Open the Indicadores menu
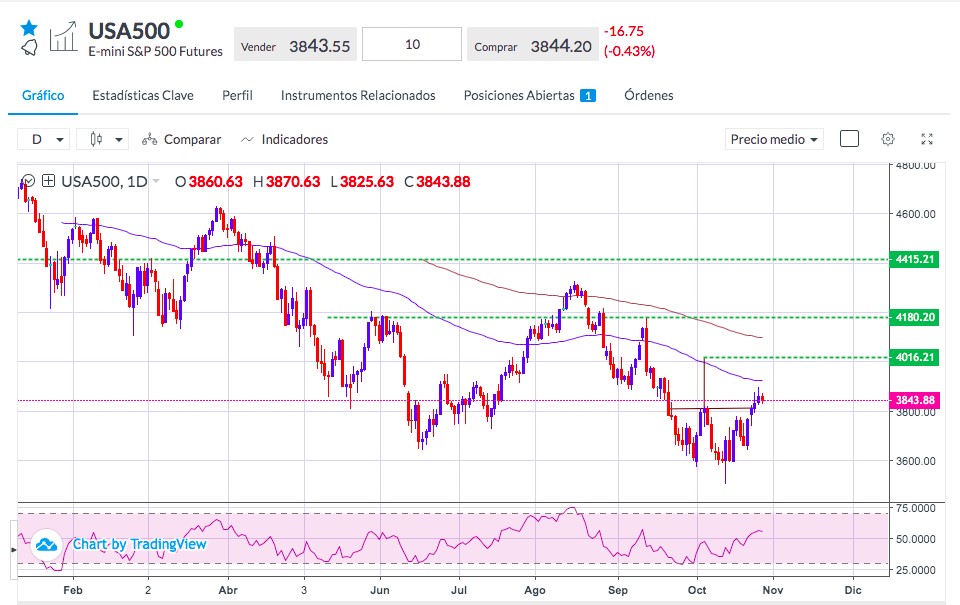 (x=285, y=140)
